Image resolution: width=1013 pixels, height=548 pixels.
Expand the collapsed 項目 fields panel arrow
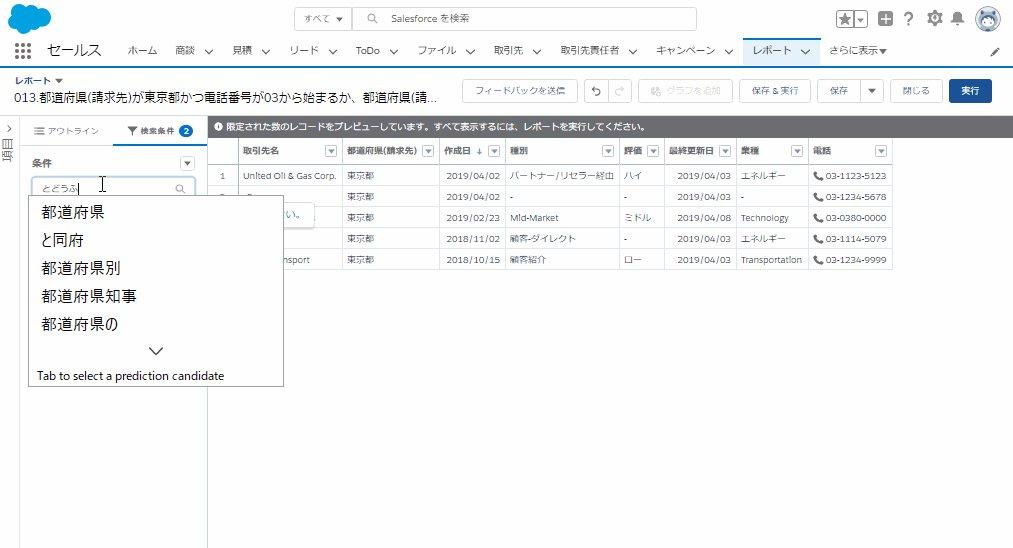[9, 129]
